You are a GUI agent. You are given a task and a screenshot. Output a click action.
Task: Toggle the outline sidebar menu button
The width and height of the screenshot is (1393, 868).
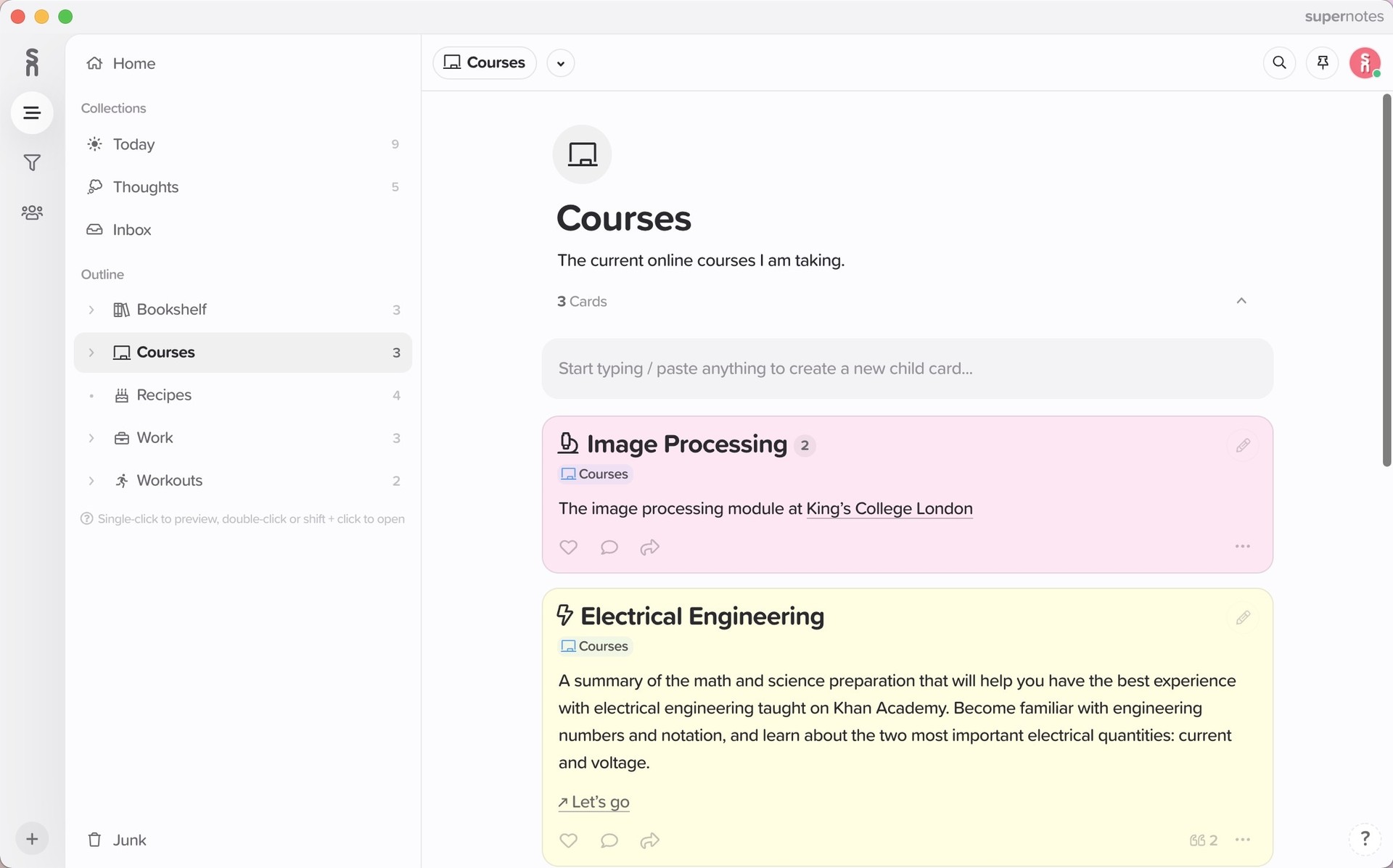(x=32, y=112)
